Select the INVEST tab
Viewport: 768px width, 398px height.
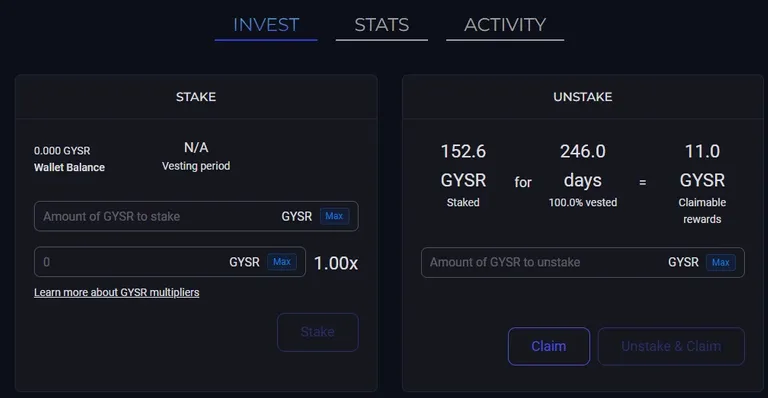tap(266, 25)
